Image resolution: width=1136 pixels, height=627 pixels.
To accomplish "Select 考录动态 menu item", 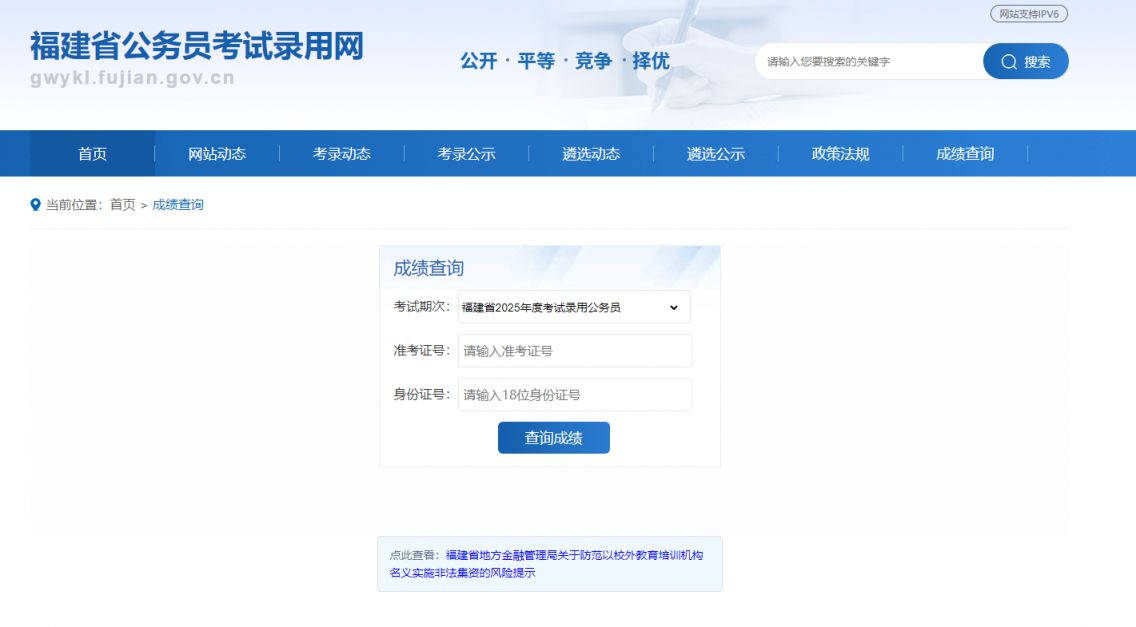I will 341,154.
